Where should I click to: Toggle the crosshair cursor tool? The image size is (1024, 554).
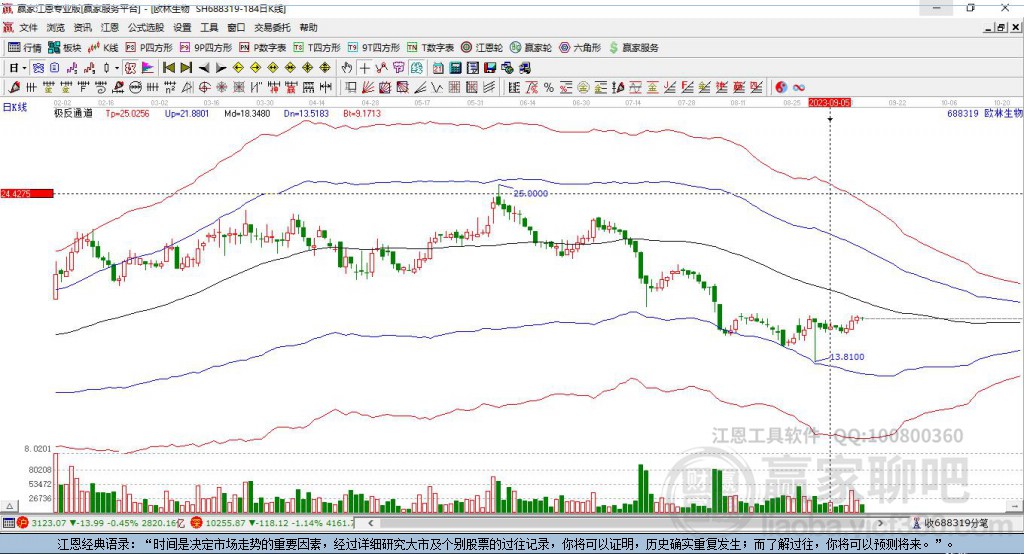click(364, 68)
